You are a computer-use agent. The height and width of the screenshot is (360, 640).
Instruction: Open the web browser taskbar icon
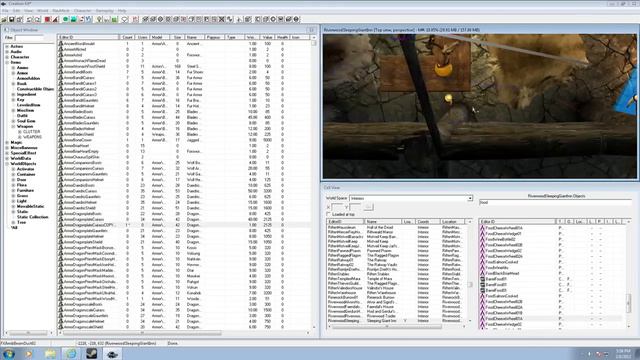pos(71,353)
